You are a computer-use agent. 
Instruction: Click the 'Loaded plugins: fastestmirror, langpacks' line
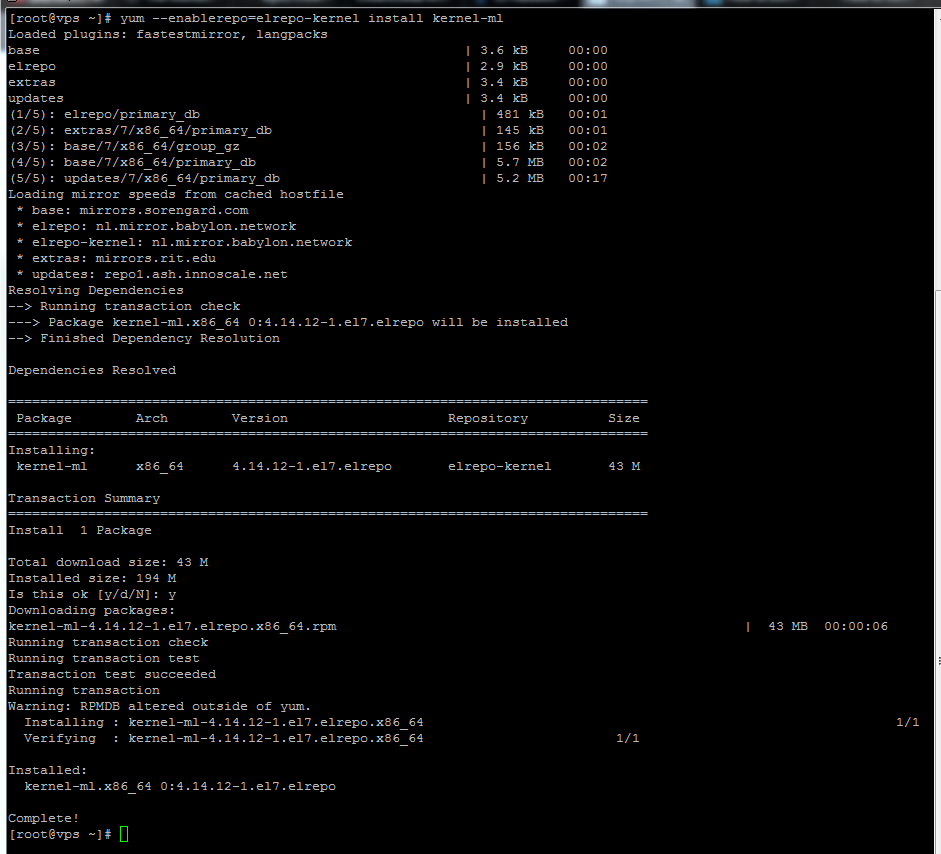click(x=168, y=35)
